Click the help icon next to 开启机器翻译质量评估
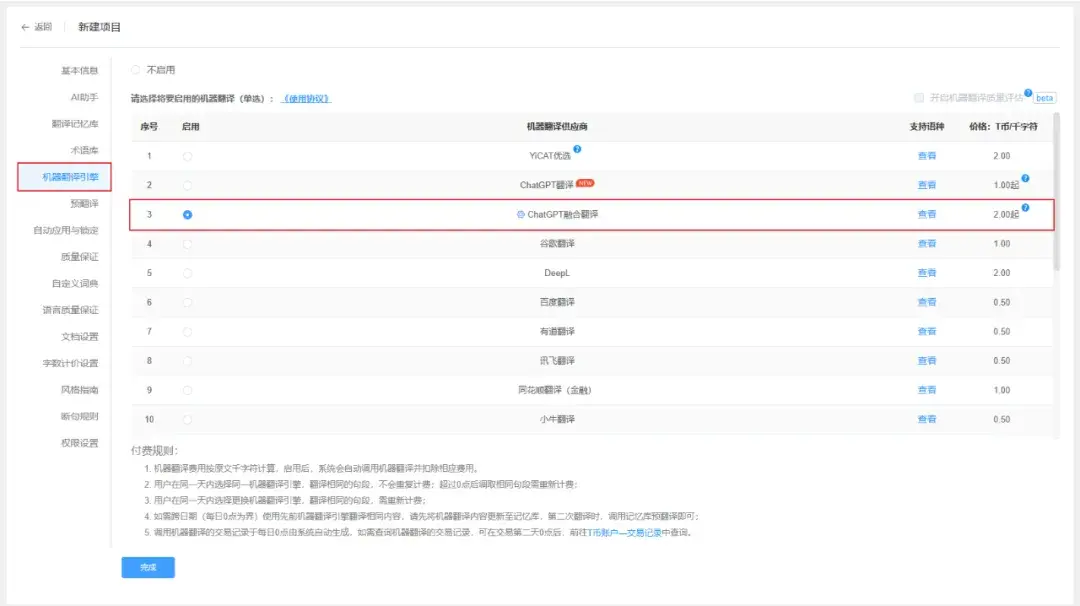The image size is (1080, 606). [1027, 92]
